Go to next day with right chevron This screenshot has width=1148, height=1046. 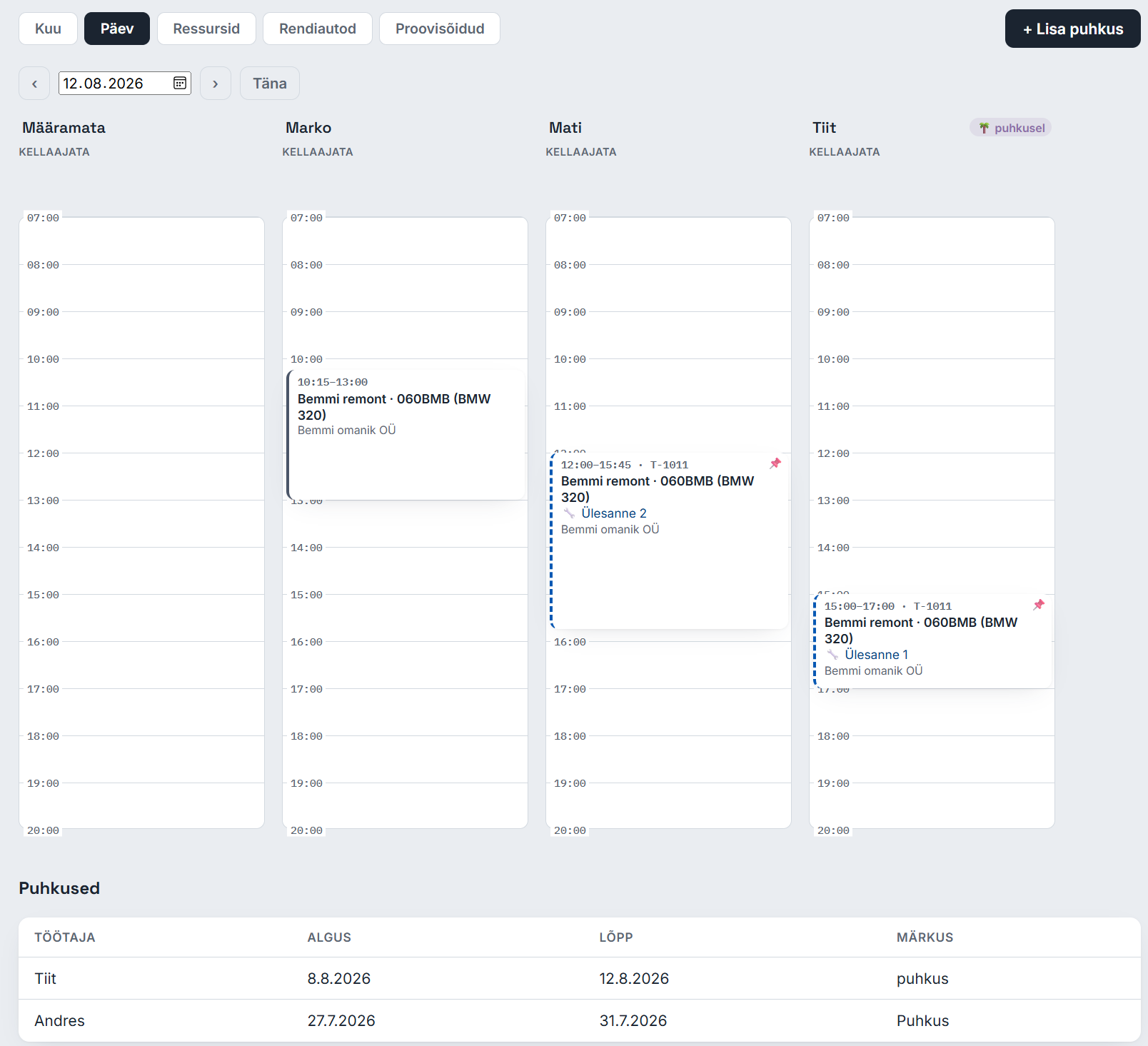pyautogui.click(x=216, y=84)
